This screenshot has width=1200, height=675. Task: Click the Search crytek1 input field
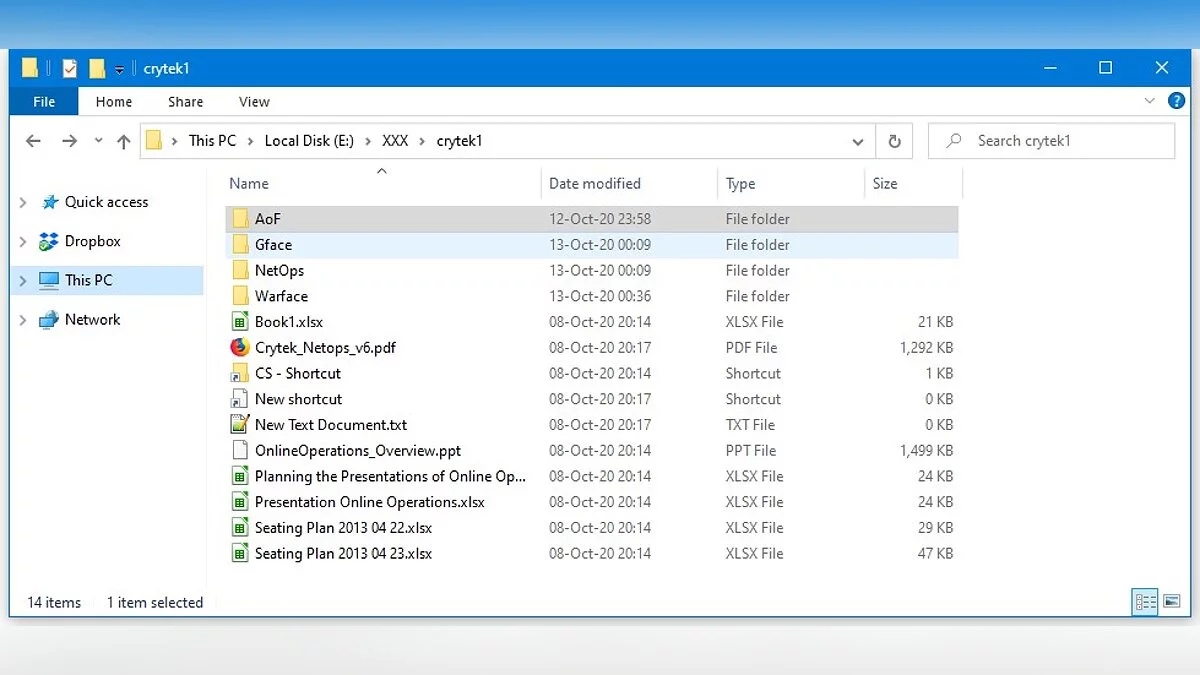pyautogui.click(x=1060, y=141)
